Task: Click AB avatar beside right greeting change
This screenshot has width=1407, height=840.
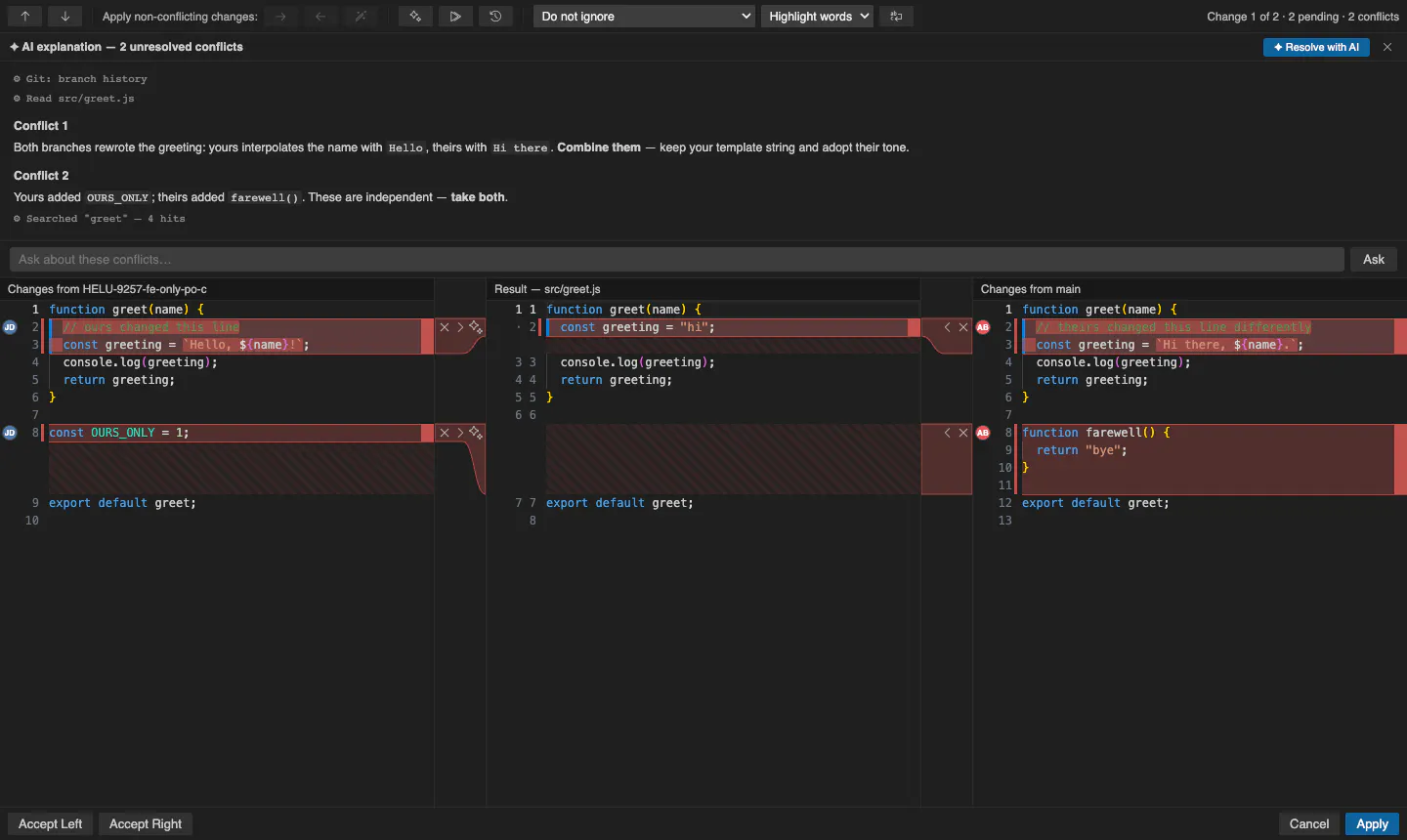Action: [983, 327]
